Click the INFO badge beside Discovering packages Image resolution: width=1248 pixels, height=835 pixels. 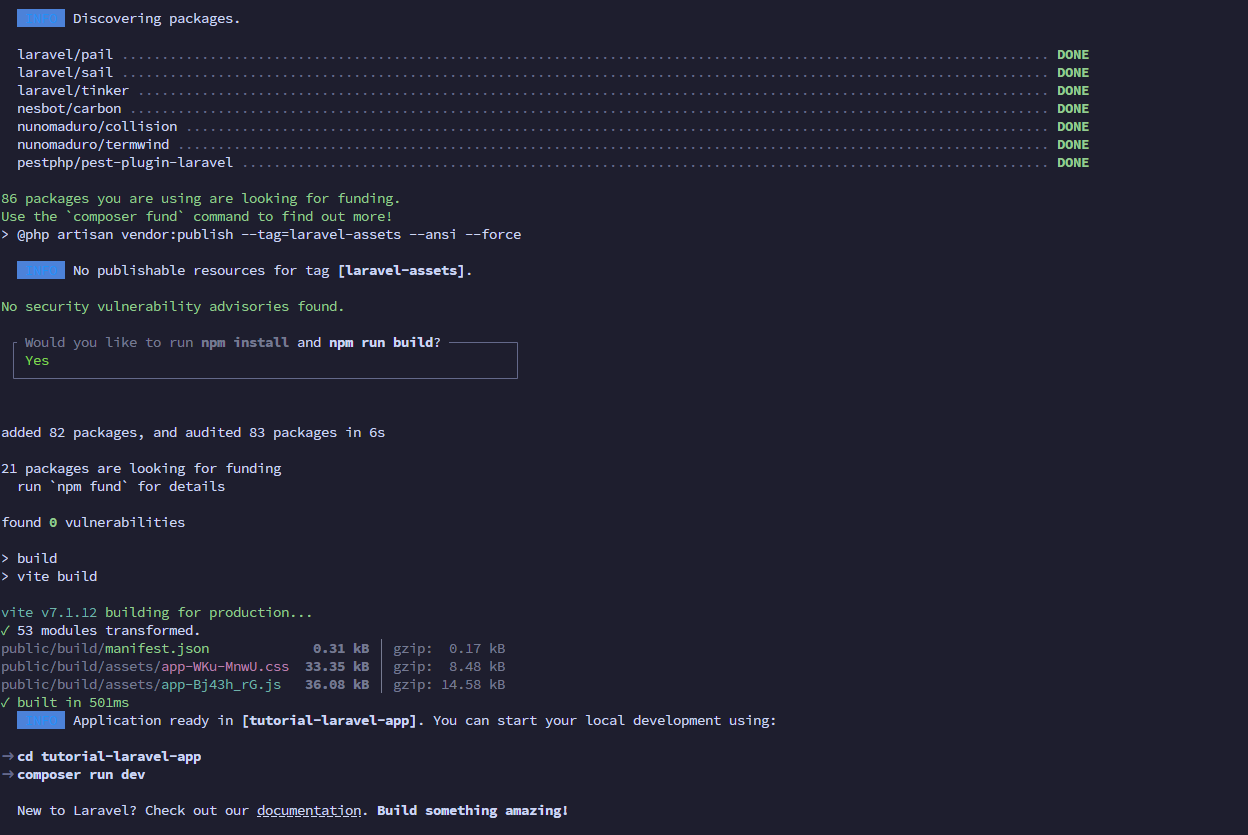pyautogui.click(x=41, y=19)
